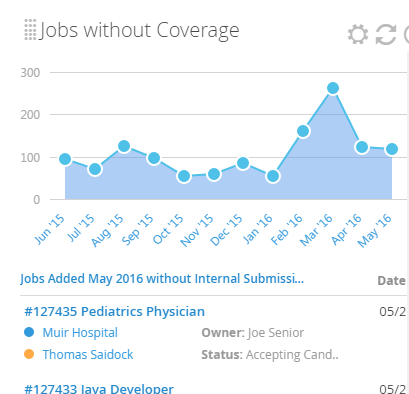Sort by the Date column header

click(x=392, y=281)
